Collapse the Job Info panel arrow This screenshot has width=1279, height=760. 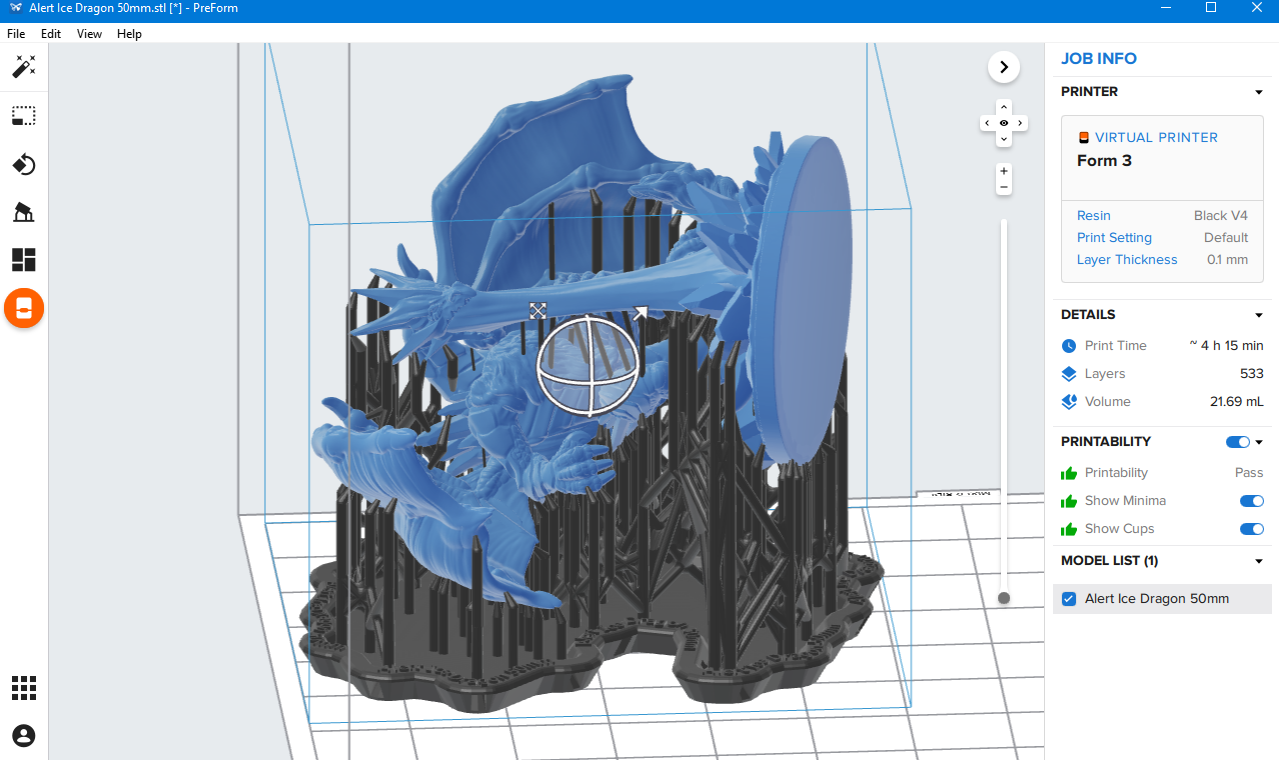[x=1004, y=67]
